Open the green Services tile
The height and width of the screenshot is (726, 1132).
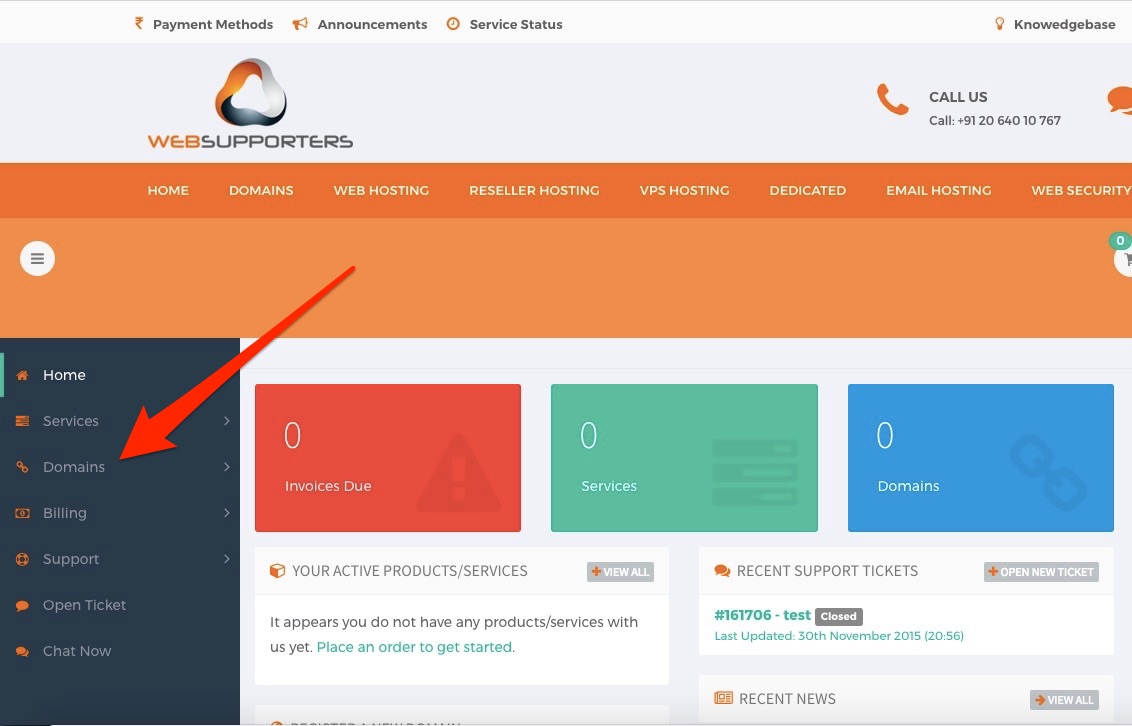[x=684, y=458]
